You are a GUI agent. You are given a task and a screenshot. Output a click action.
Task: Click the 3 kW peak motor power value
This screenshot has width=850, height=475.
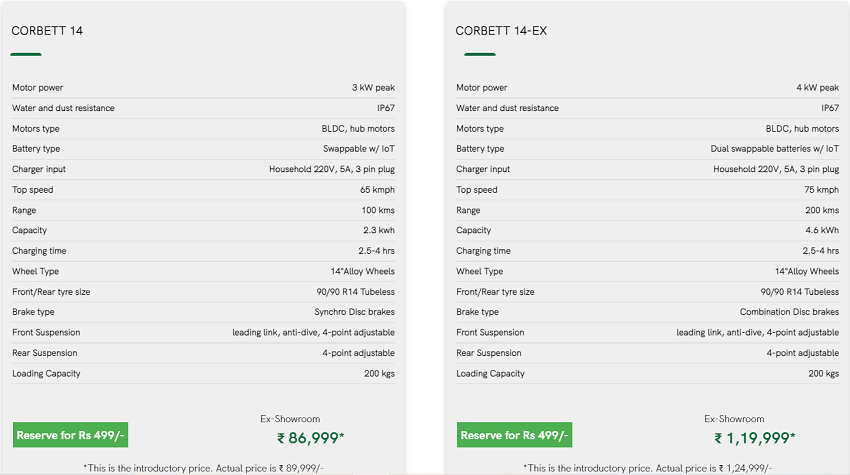point(373,88)
